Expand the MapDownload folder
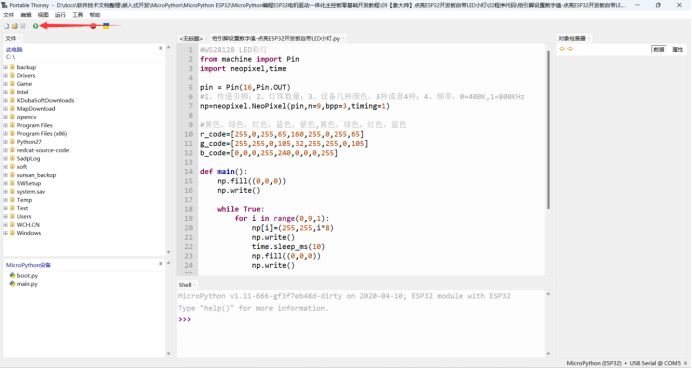This screenshot has height=368, width=692. [x=6, y=109]
